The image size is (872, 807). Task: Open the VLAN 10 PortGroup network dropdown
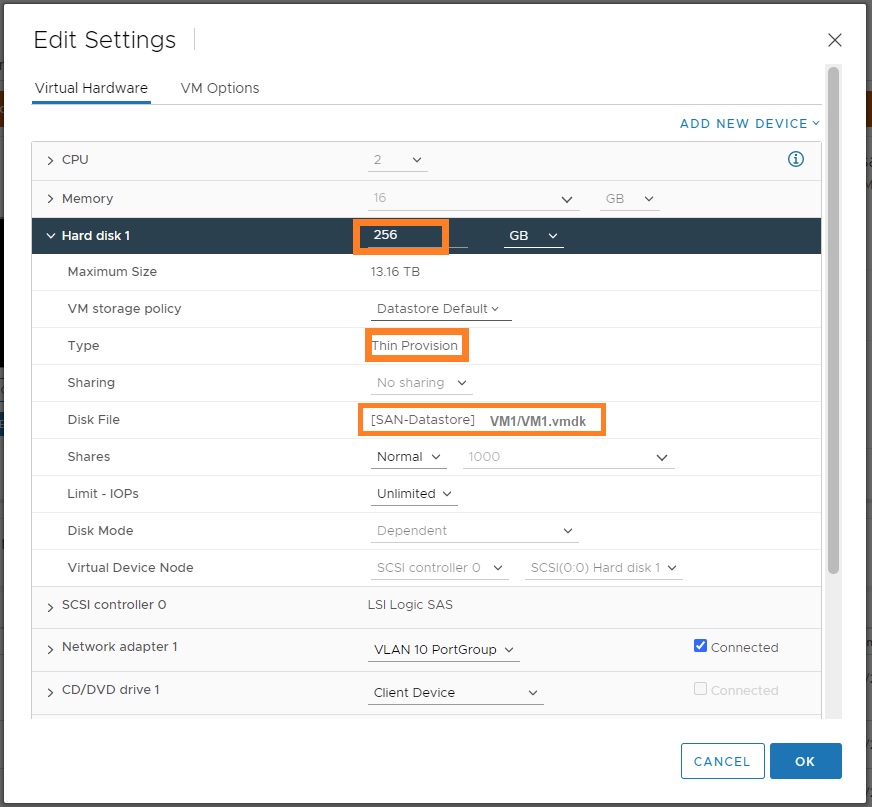[x=444, y=650]
